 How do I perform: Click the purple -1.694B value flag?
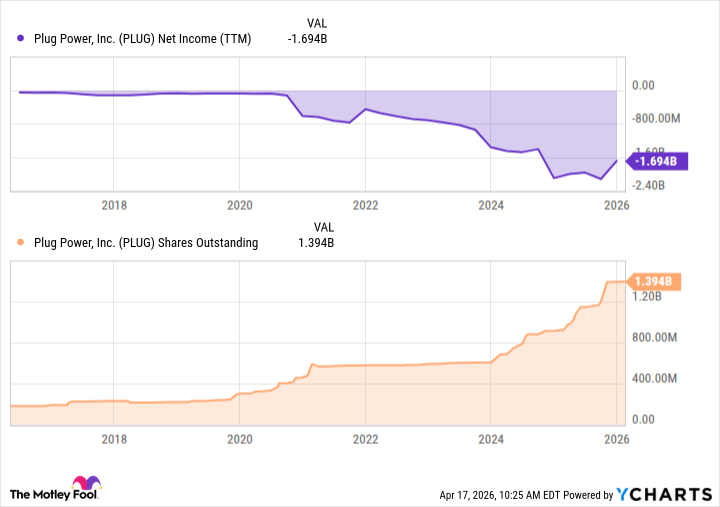pos(654,160)
